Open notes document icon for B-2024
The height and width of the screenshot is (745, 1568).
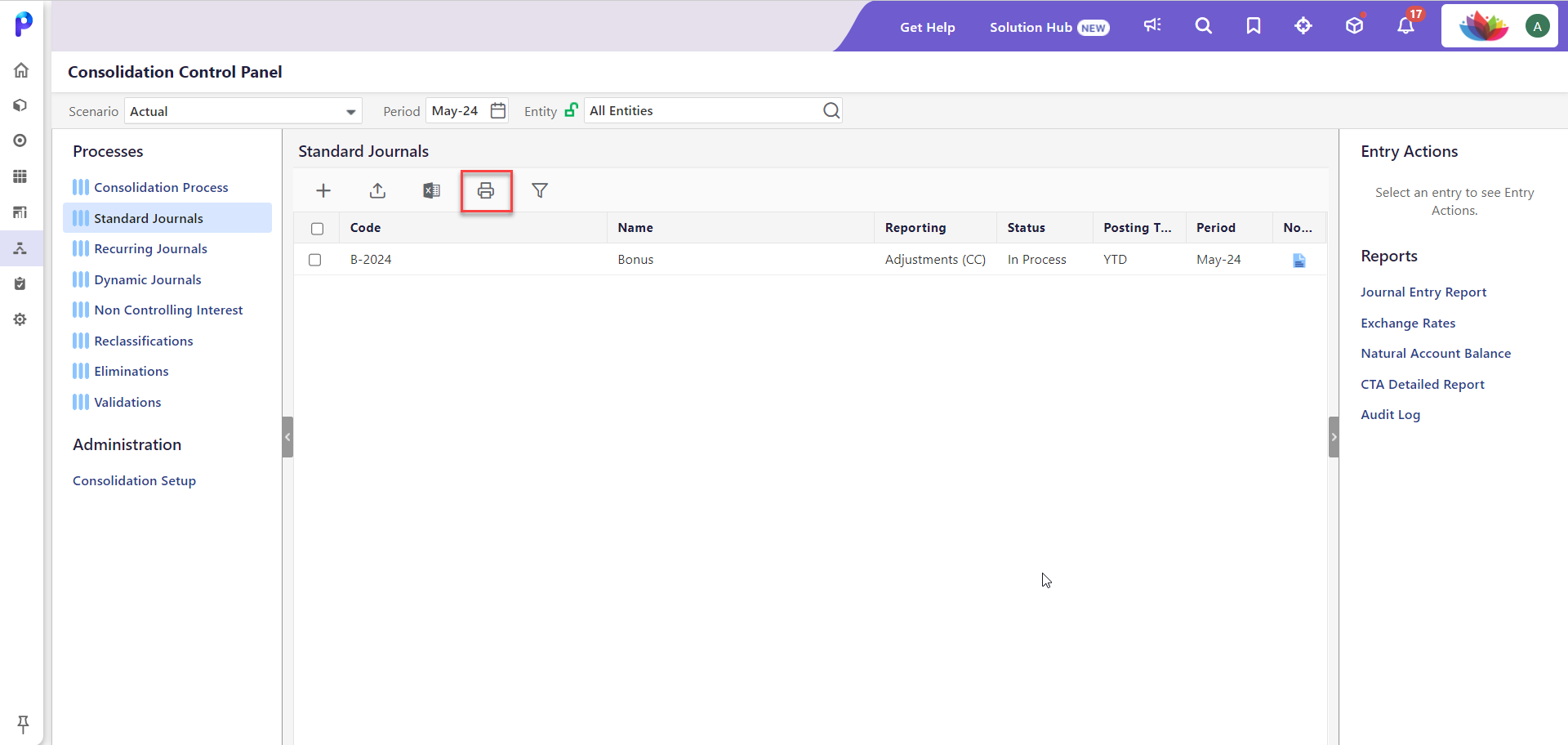click(x=1299, y=260)
